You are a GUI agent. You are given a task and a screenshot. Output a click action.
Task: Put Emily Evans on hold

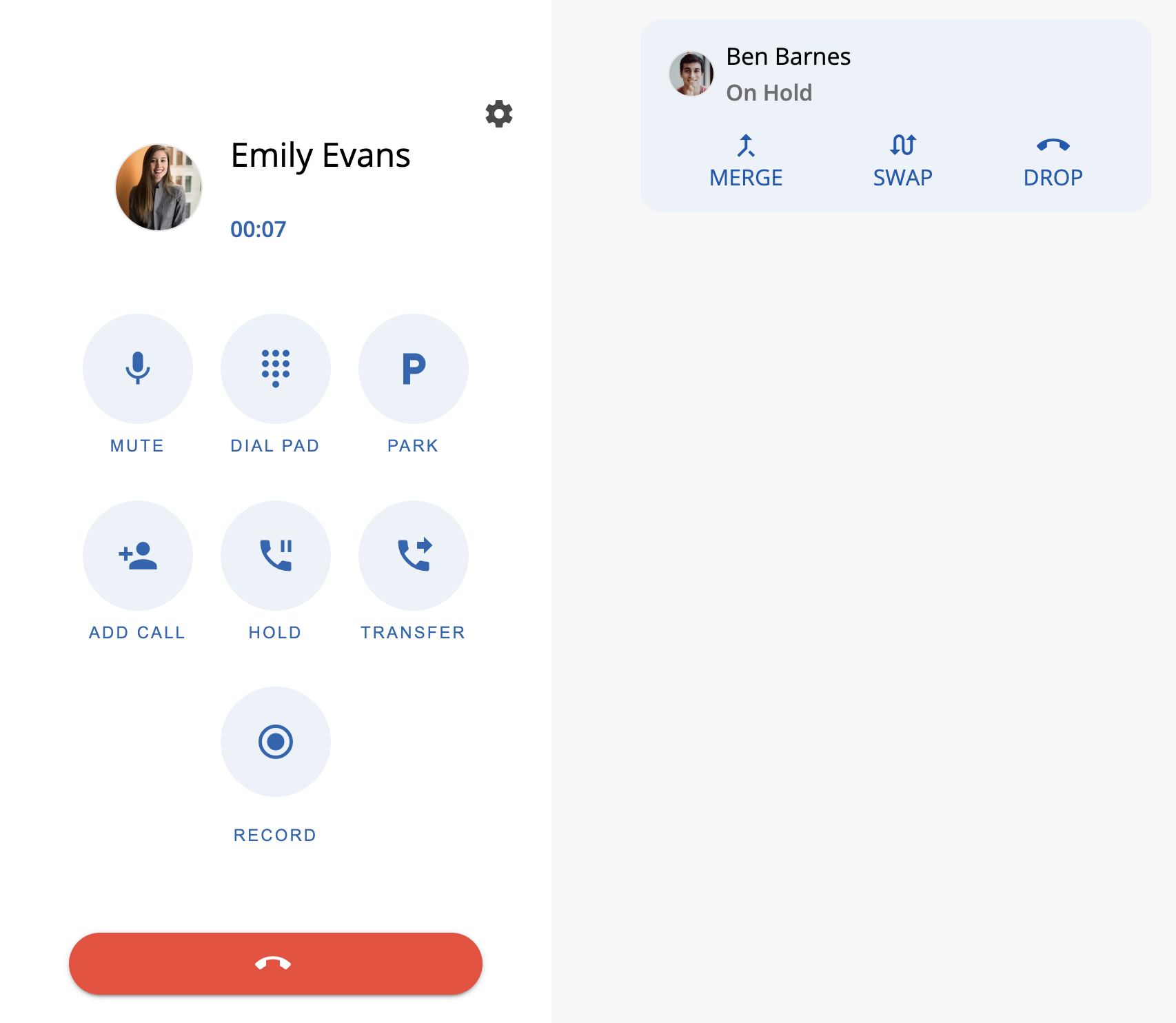click(276, 556)
